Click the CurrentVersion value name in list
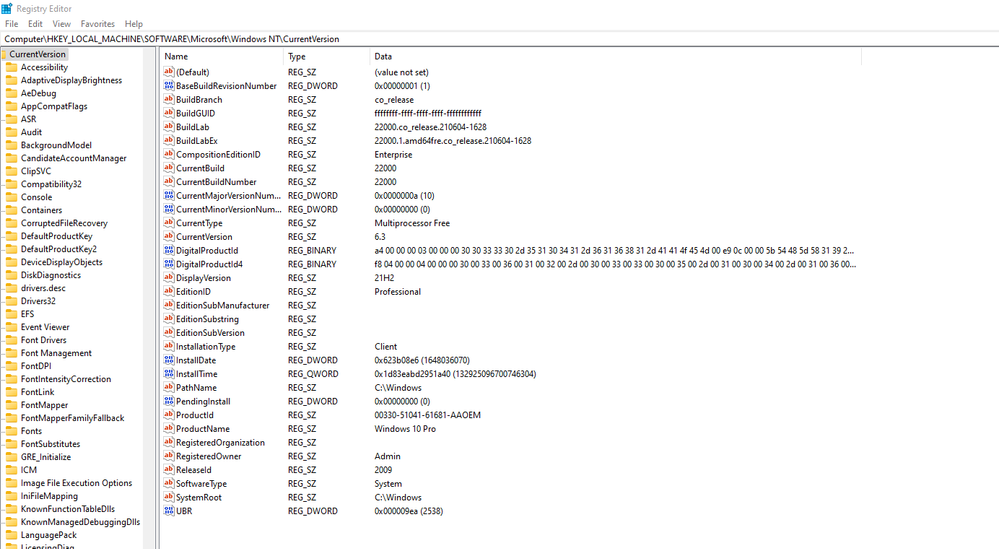This screenshot has height=549, width=999. (x=205, y=236)
